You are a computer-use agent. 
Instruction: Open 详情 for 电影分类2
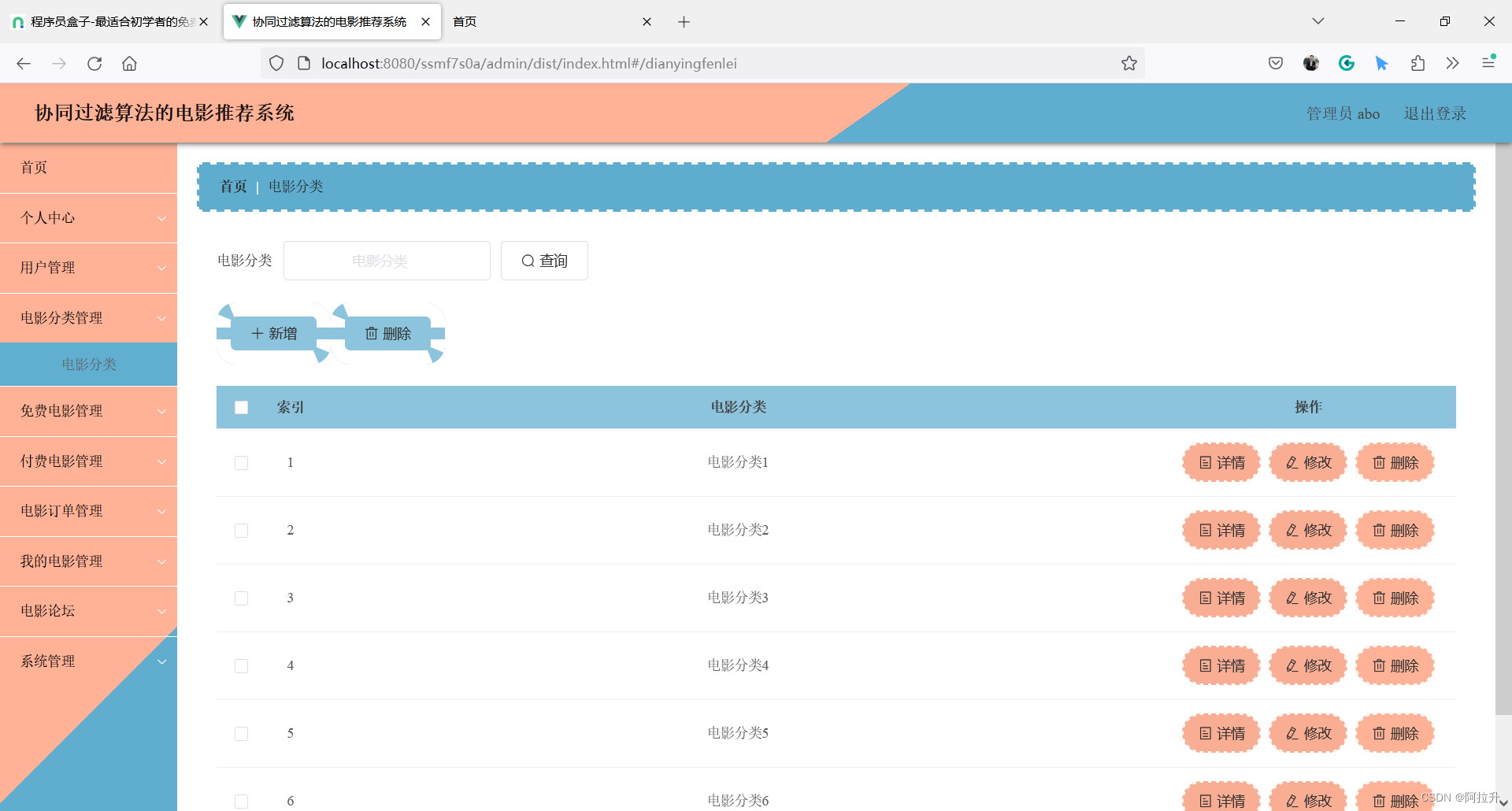tap(1221, 531)
